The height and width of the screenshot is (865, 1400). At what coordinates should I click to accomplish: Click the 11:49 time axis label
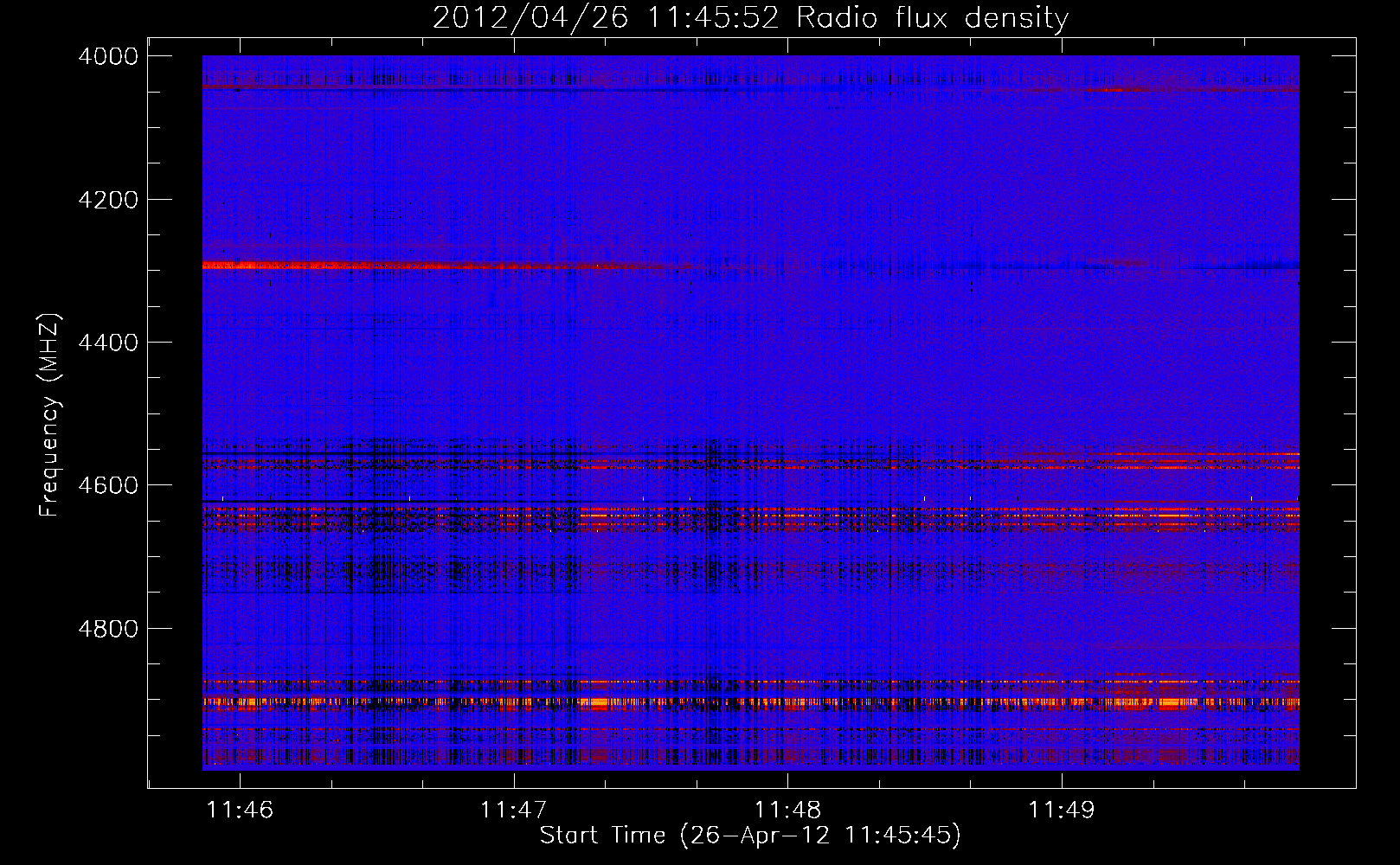coord(1061,810)
